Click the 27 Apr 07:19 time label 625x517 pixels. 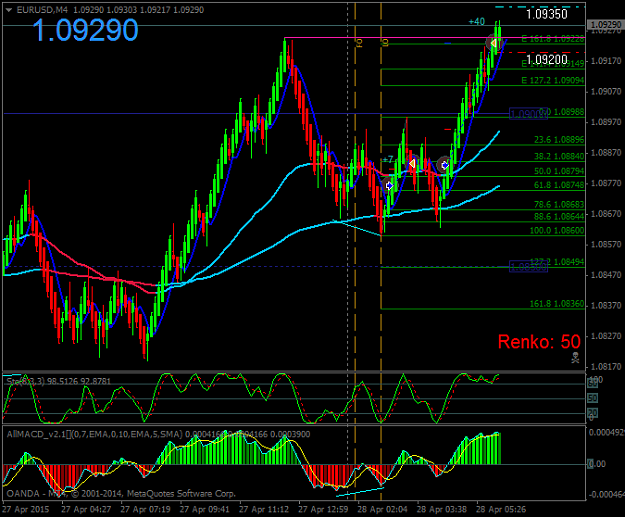click(145, 509)
